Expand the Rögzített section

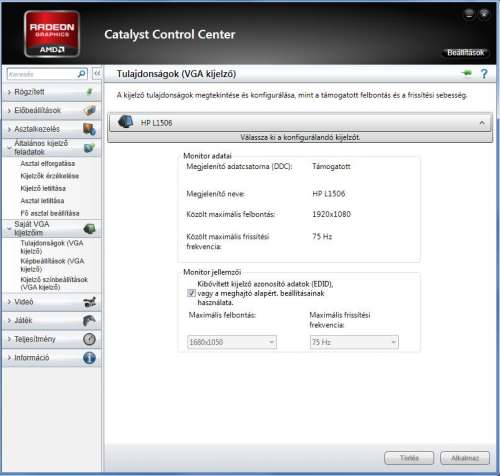(x=51, y=92)
